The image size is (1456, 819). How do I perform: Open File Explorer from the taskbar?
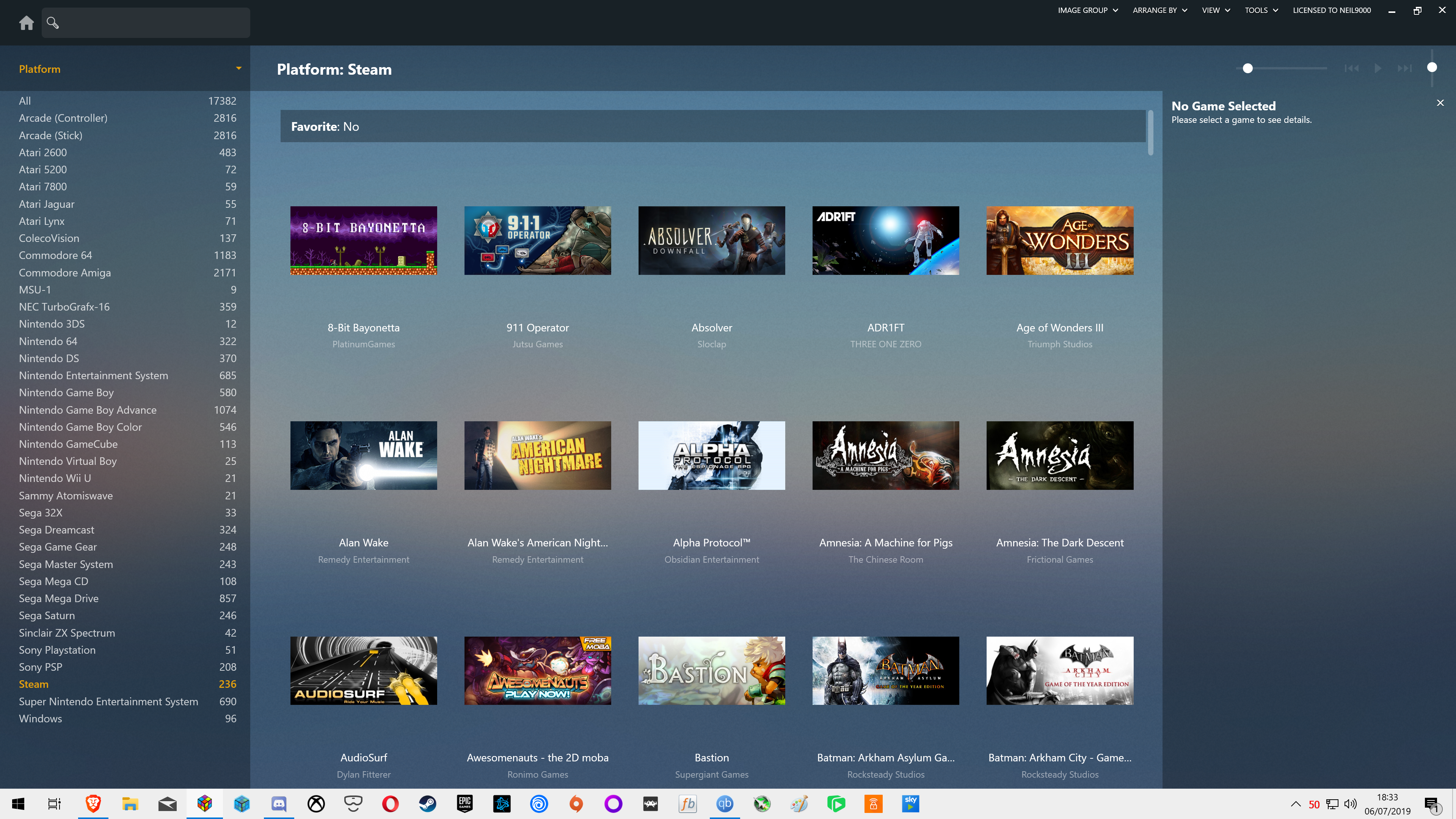130,804
